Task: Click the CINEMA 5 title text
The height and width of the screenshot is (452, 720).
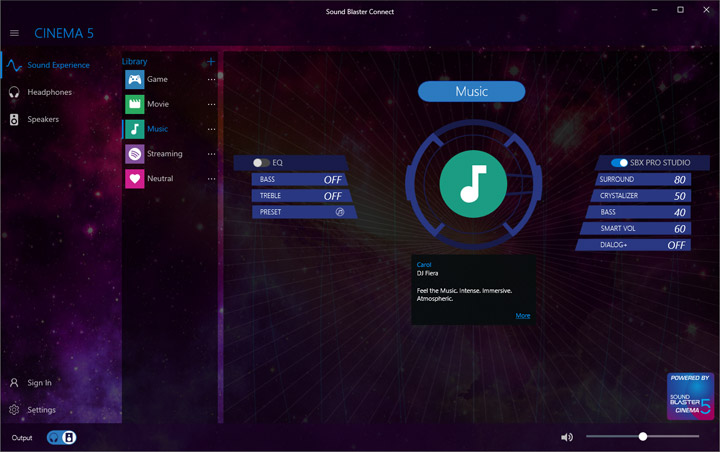Action: pyautogui.click(x=64, y=33)
